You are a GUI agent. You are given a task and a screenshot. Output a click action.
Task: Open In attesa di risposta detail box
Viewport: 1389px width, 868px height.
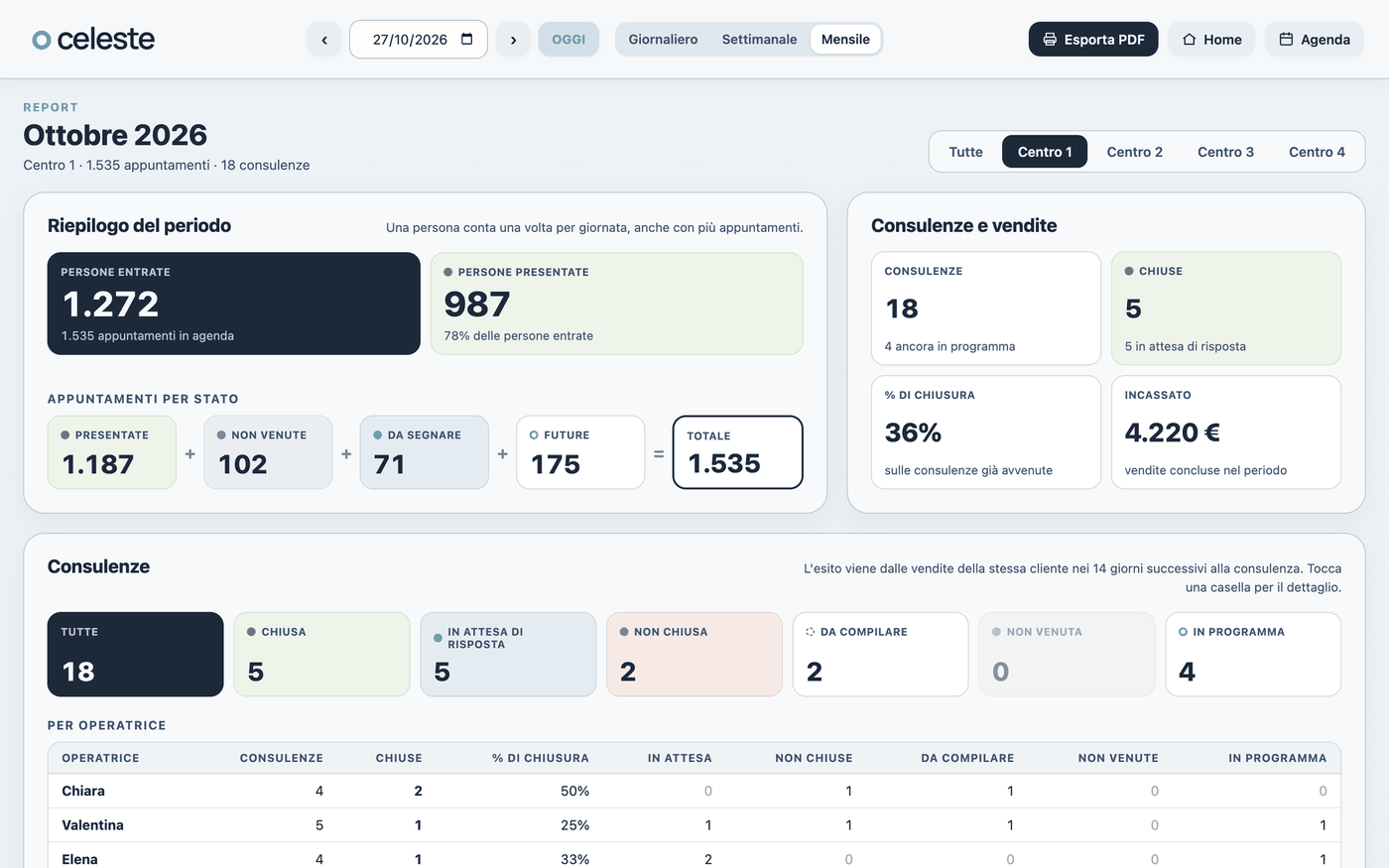508,655
